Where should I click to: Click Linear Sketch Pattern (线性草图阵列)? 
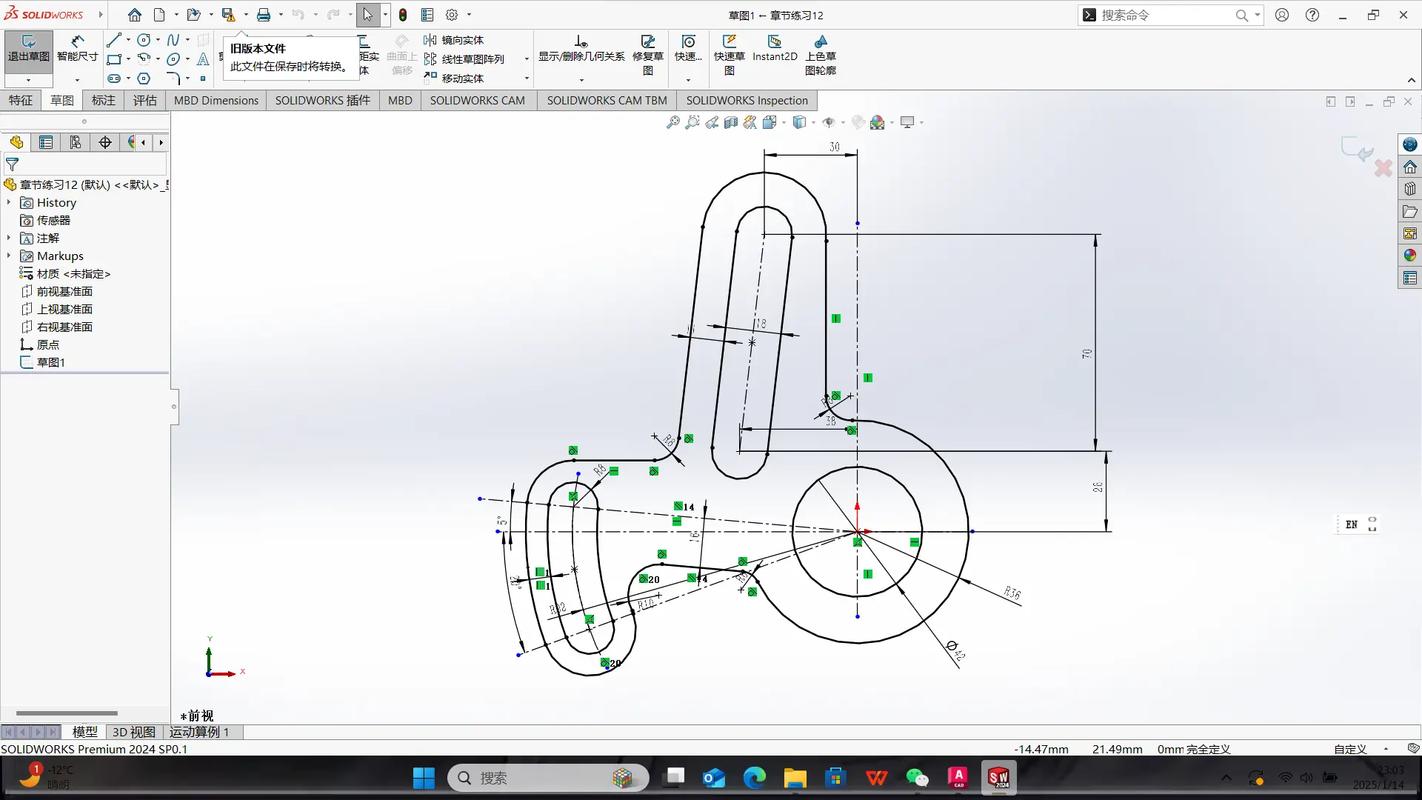click(x=463, y=59)
